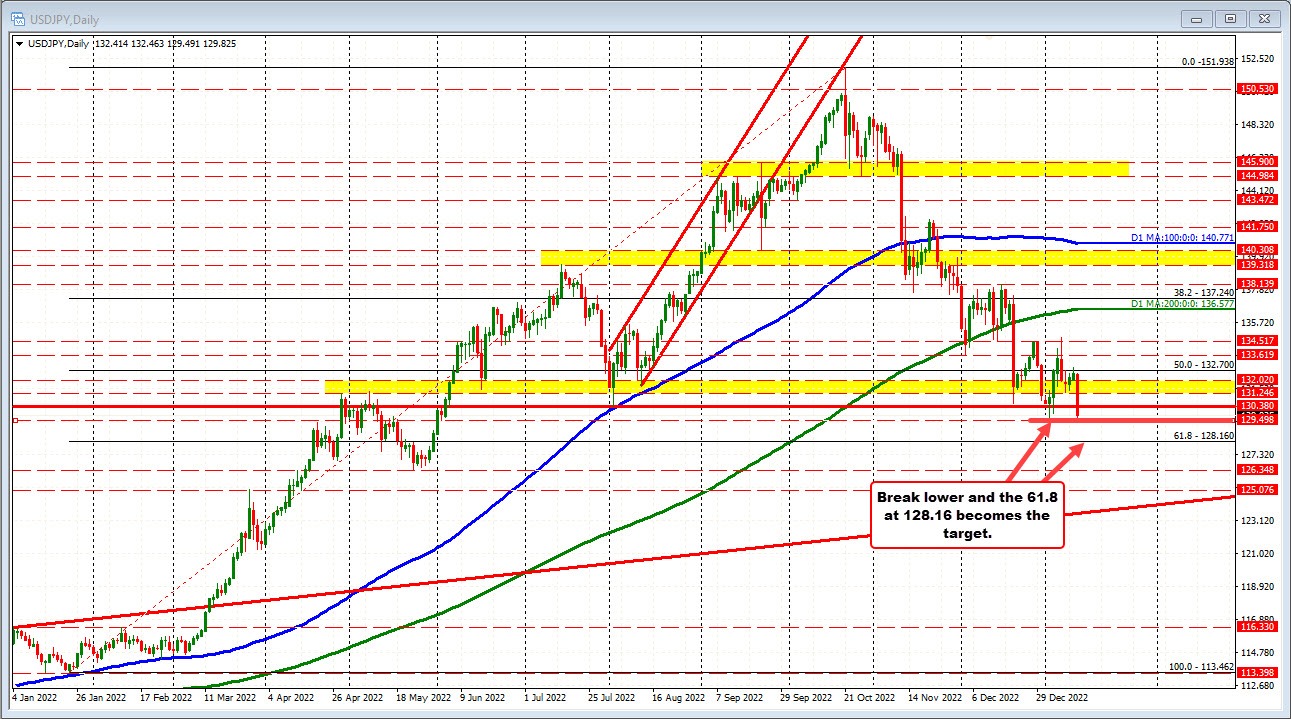Click the 129.498 red price tag
Screen dimensions: 1291x719
pyautogui.click(x=1256, y=420)
